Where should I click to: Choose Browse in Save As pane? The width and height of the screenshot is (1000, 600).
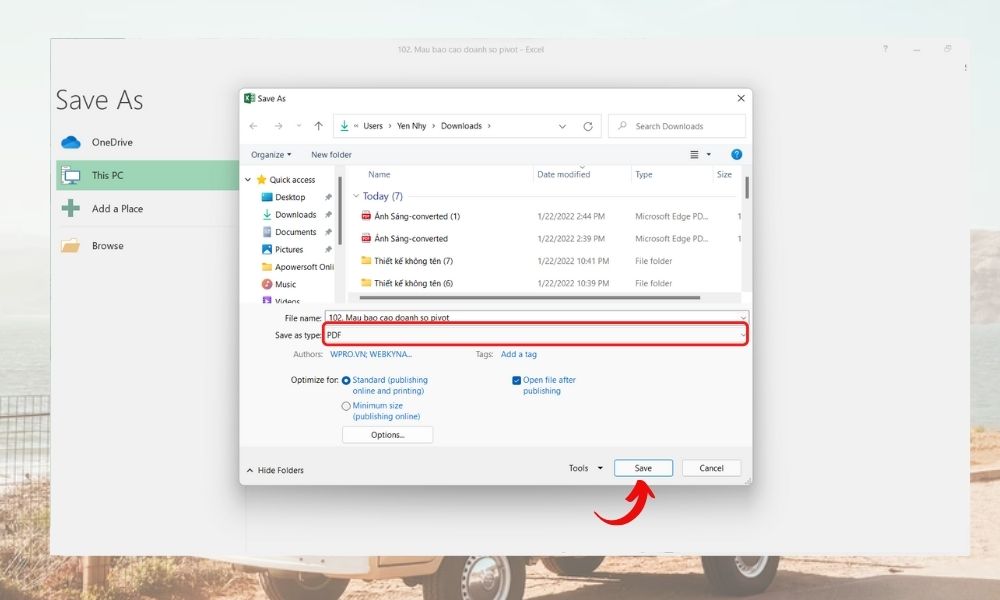(147, 245)
